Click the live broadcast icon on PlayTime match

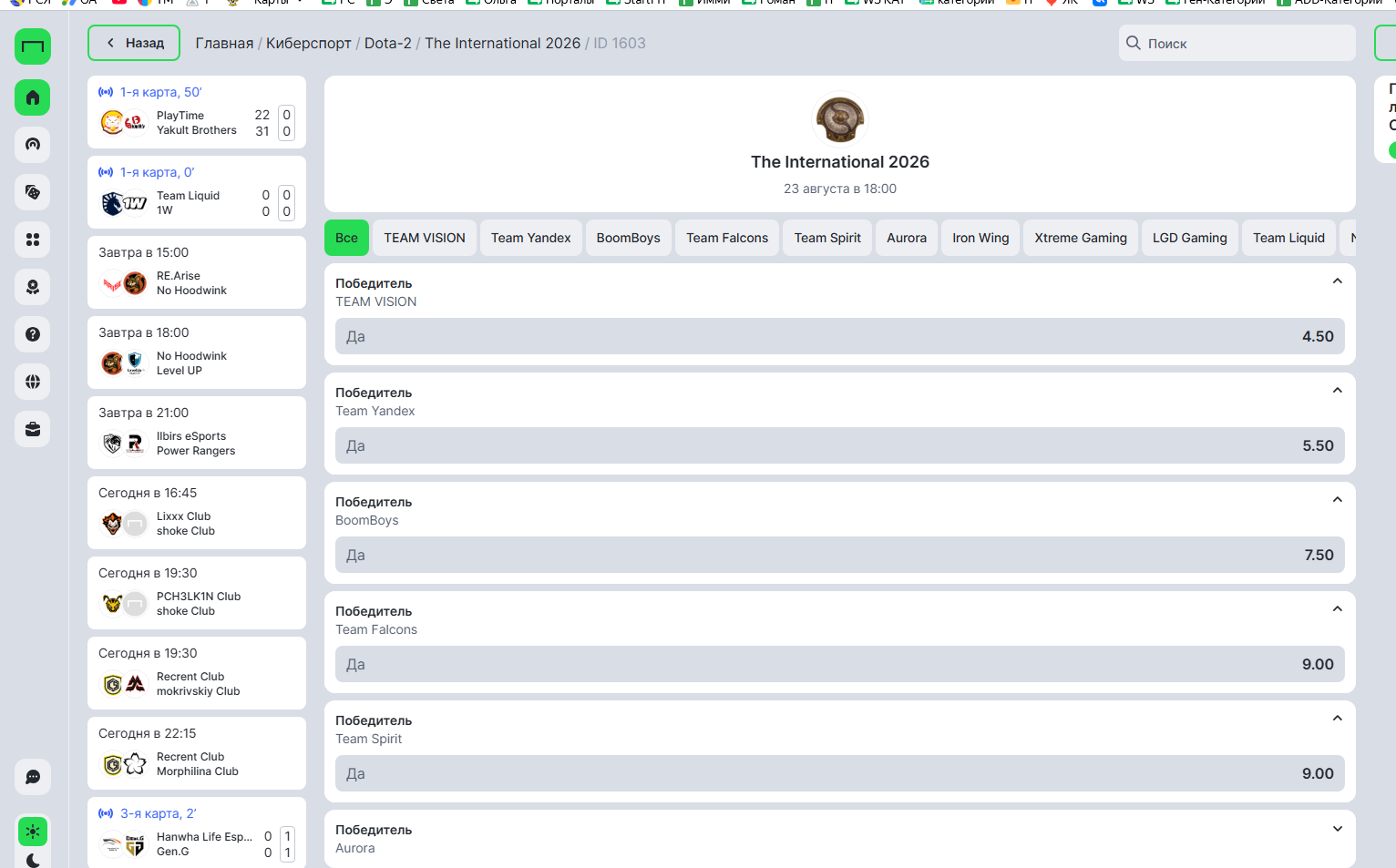coord(106,92)
